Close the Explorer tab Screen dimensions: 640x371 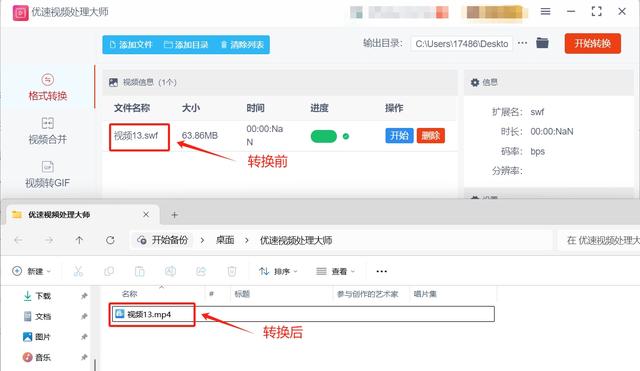(146, 215)
